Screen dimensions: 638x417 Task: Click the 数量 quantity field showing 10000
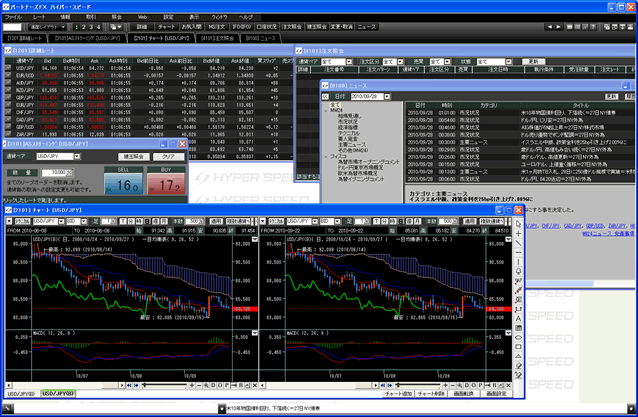coord(57,172)
